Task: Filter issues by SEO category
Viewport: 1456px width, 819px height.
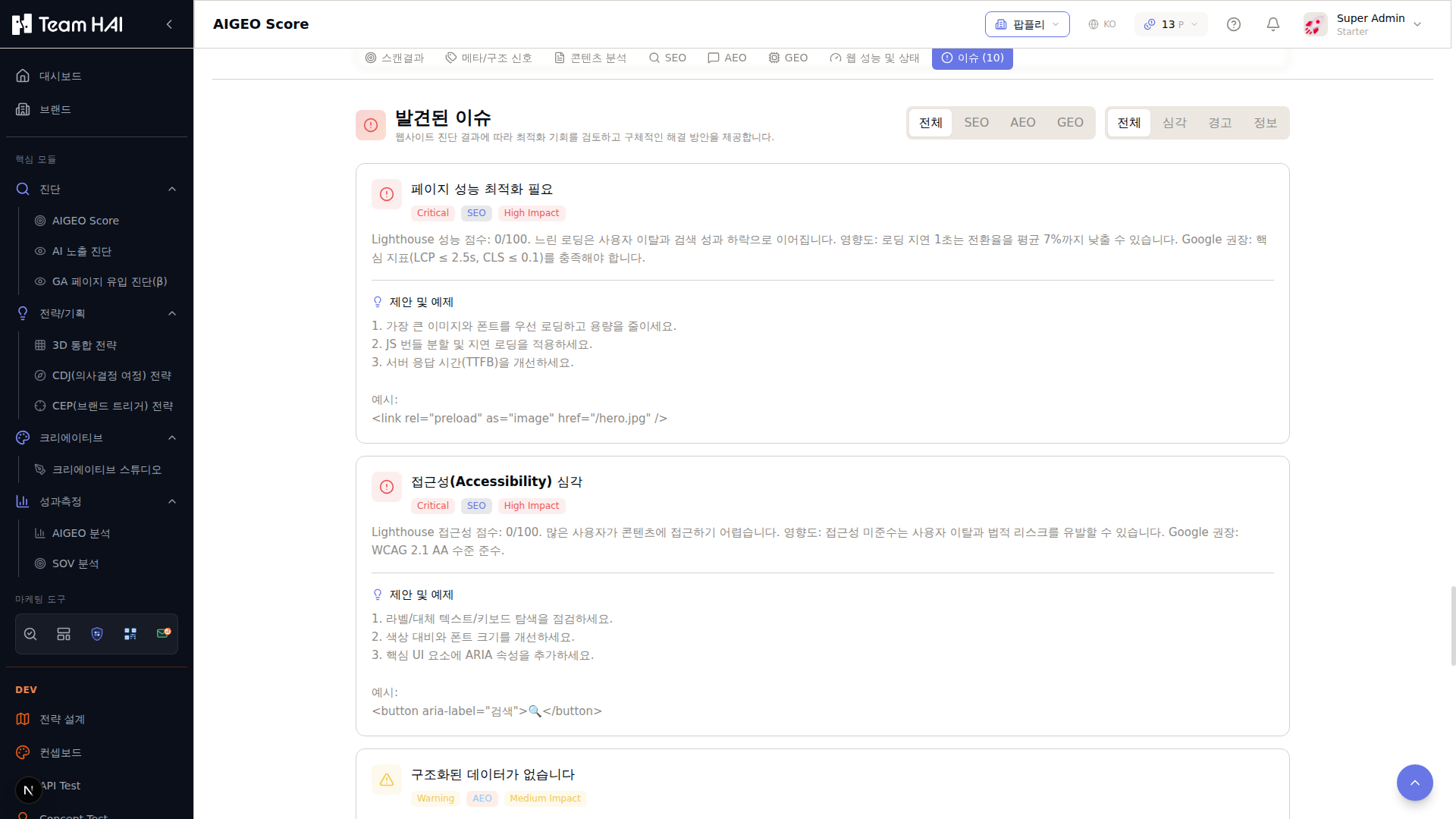Action: (976, 123)
